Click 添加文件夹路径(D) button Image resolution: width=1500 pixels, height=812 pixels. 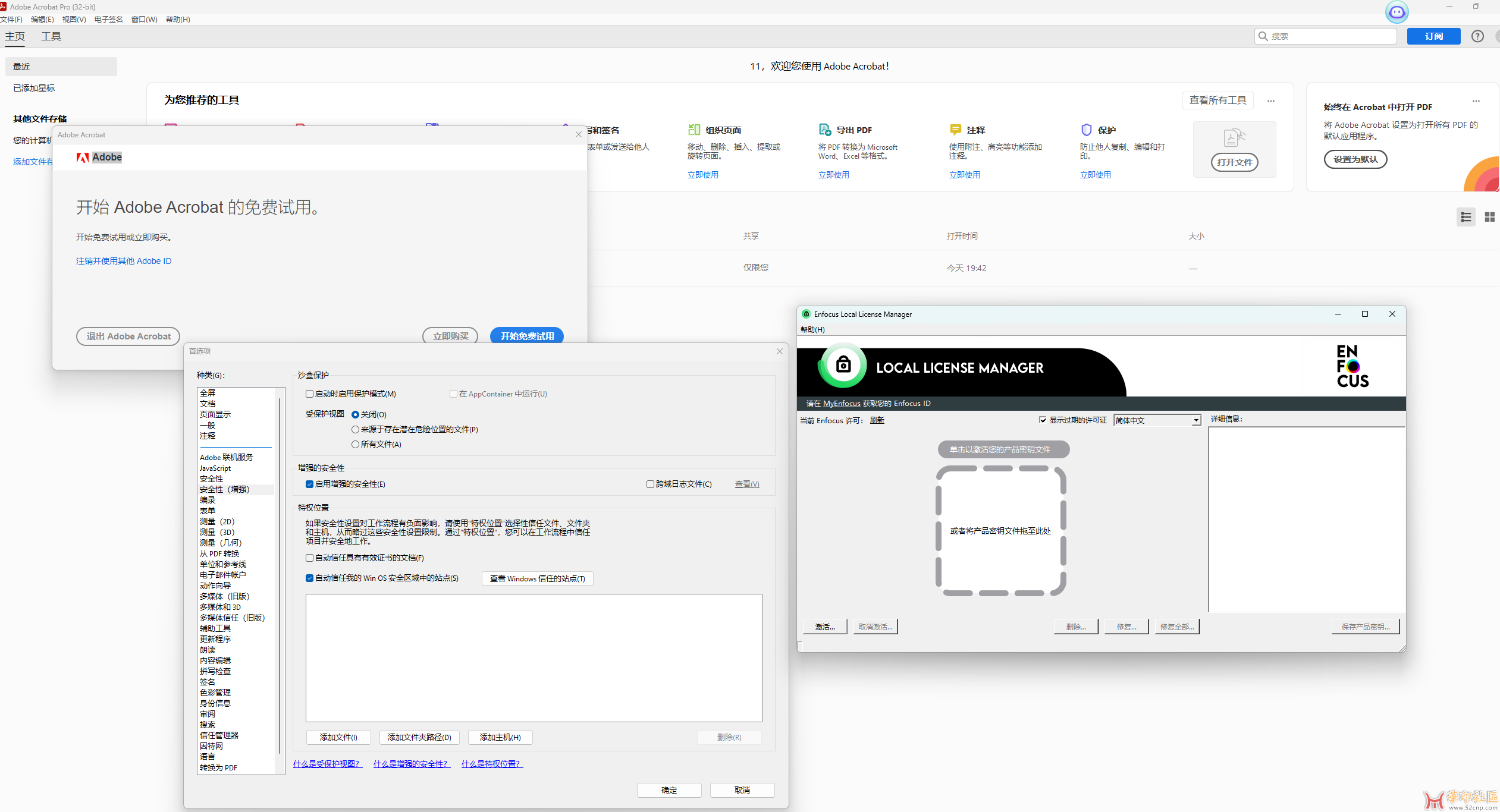[419, 737]
